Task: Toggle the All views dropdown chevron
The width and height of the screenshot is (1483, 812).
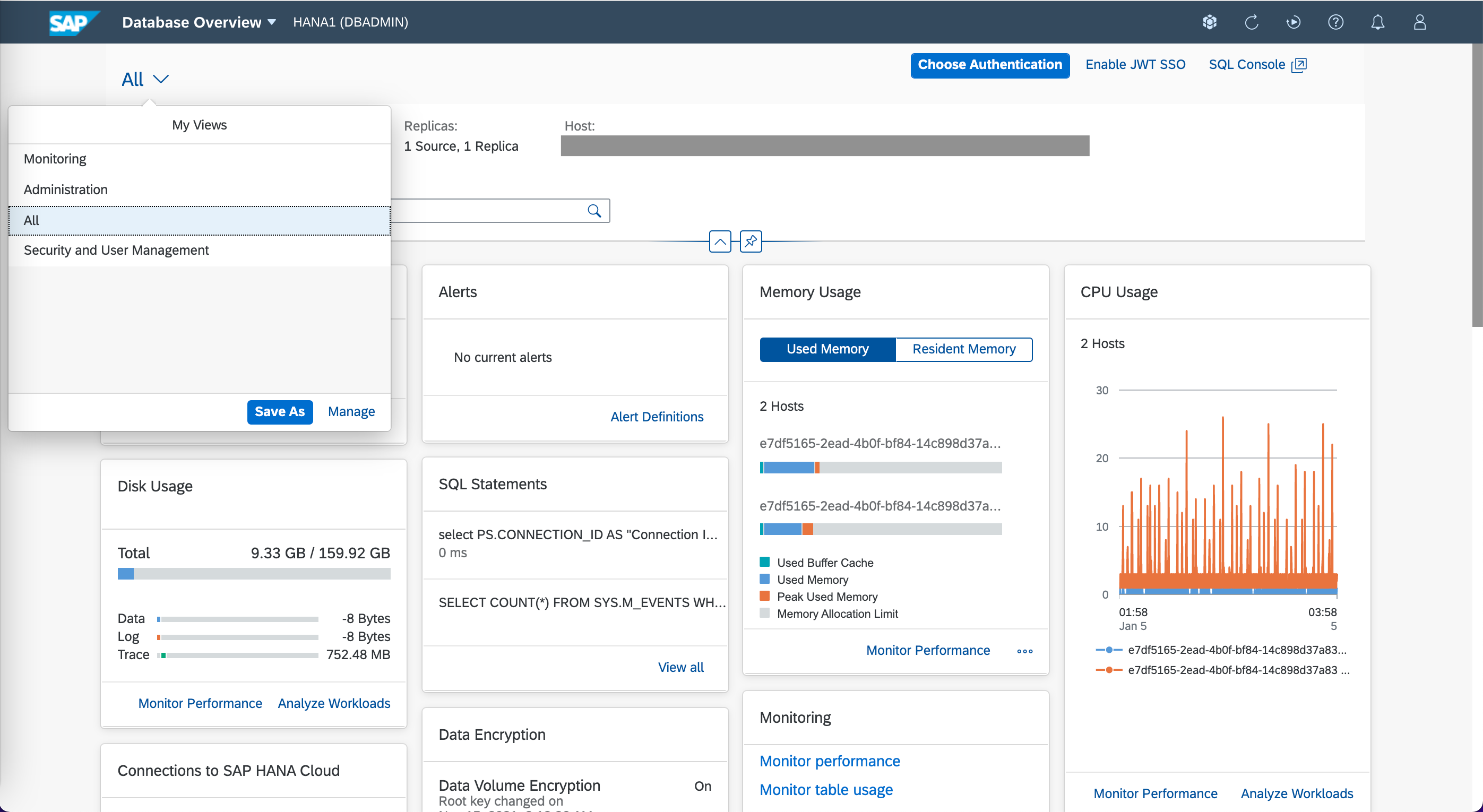Action: (x=161, y=80)
